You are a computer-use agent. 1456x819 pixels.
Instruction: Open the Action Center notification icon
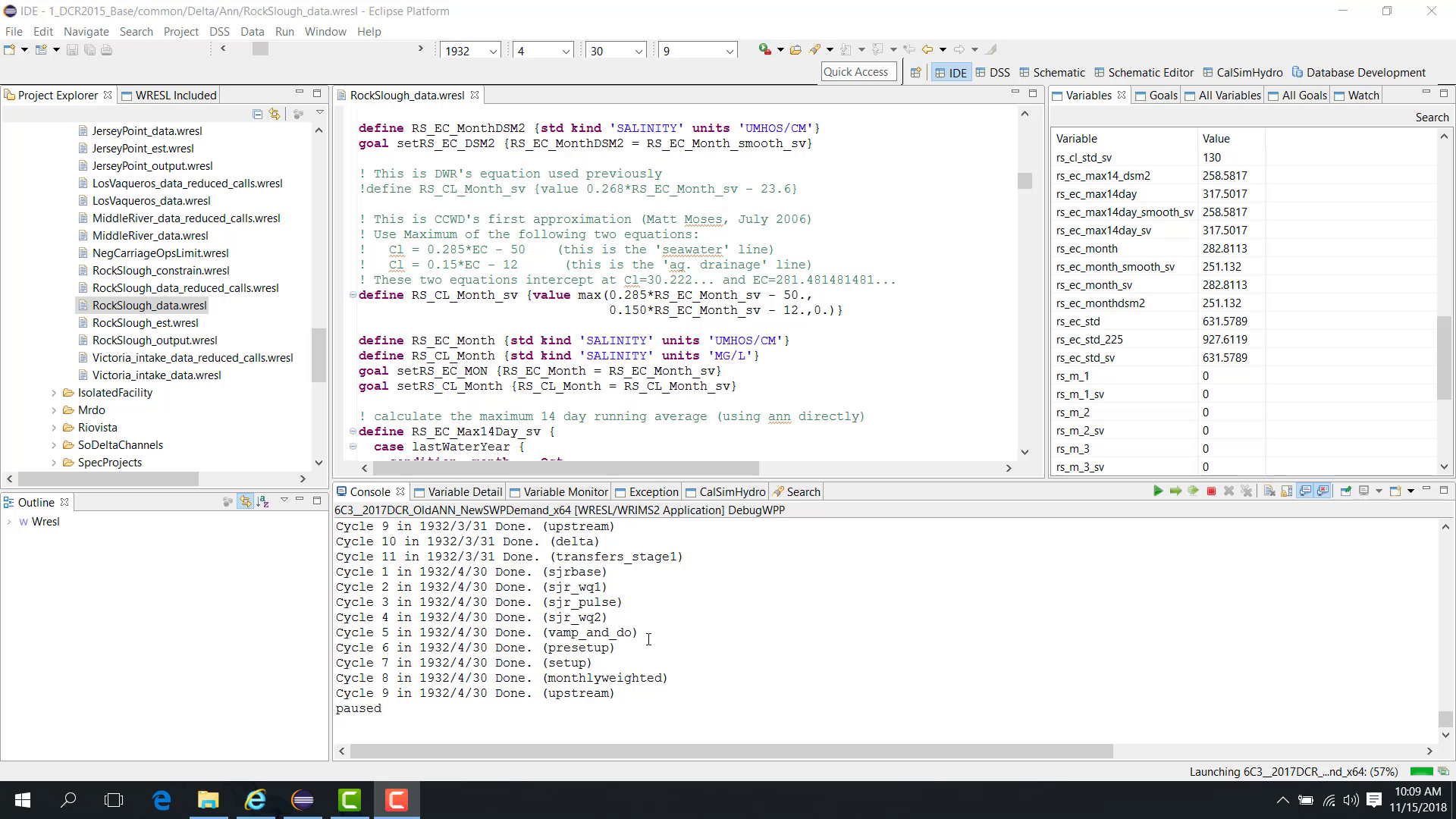(x=1374, y=800)
